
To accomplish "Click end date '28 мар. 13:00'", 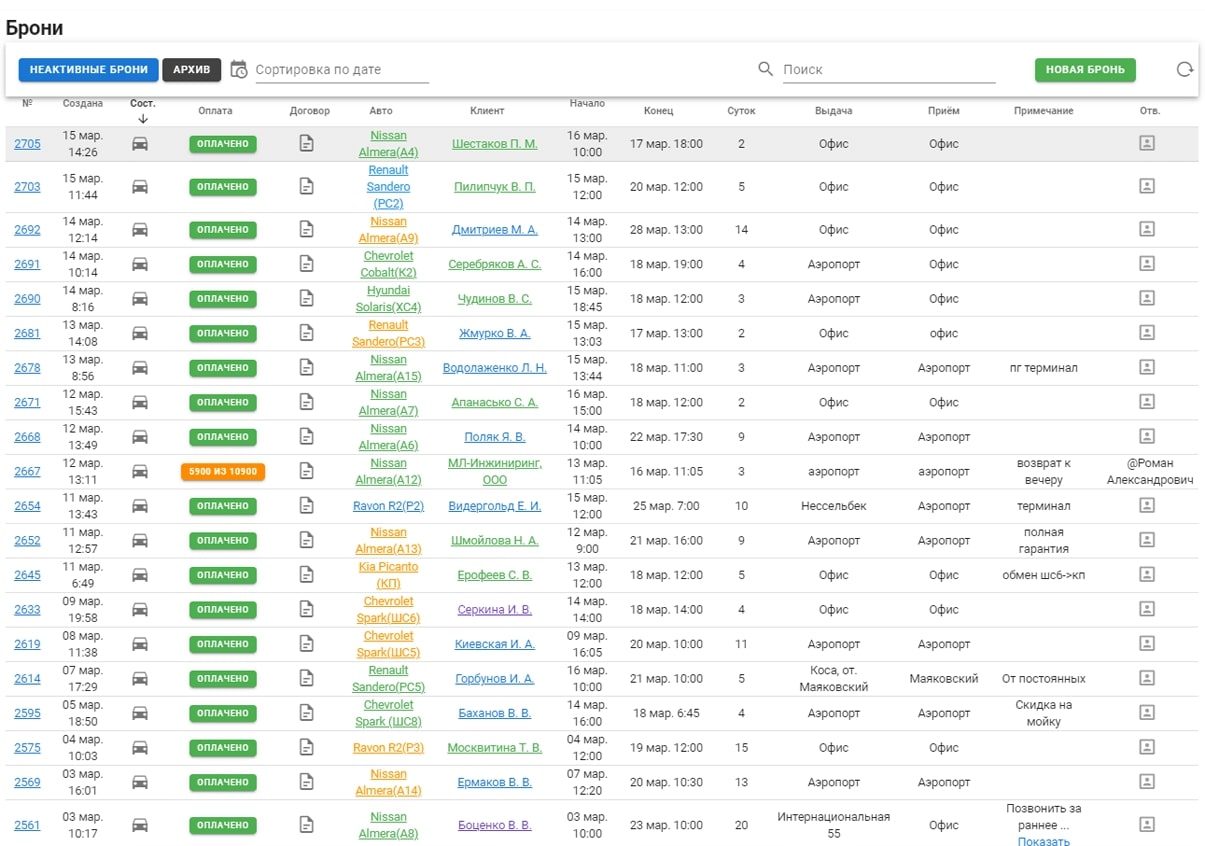I will 666,230.
